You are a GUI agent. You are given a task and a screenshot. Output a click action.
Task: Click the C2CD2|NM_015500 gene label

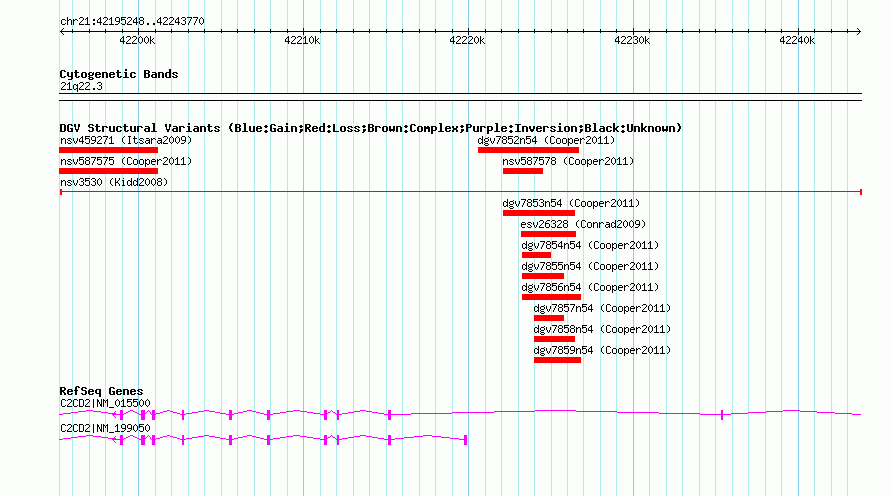pyautogui.click(x=105, y=403)
